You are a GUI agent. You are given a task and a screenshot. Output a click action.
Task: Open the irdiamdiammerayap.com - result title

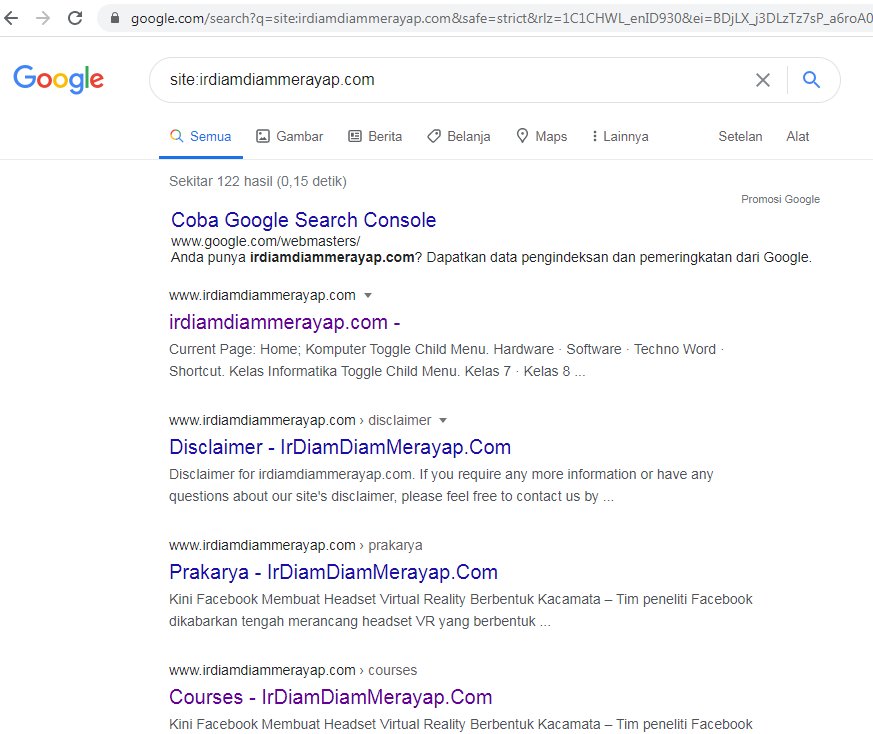(285, 322)
